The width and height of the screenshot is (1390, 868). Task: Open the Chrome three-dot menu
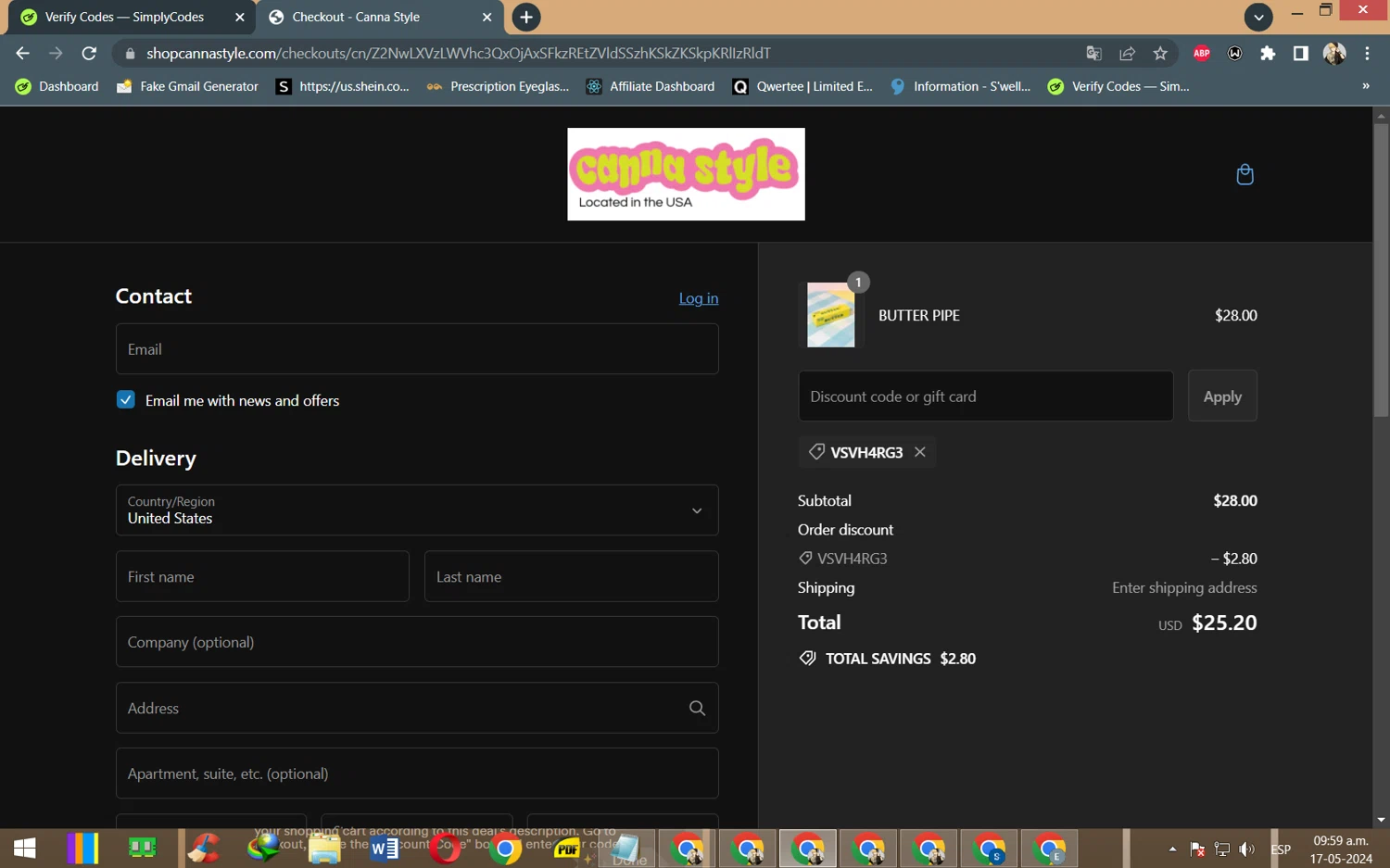tap(1367, 54)
